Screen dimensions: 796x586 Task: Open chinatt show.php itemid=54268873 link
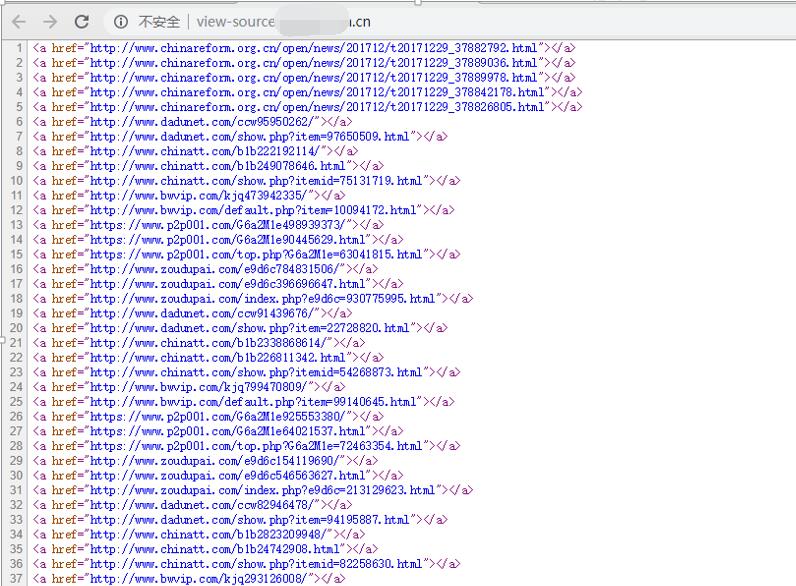(x=256, y=372)
